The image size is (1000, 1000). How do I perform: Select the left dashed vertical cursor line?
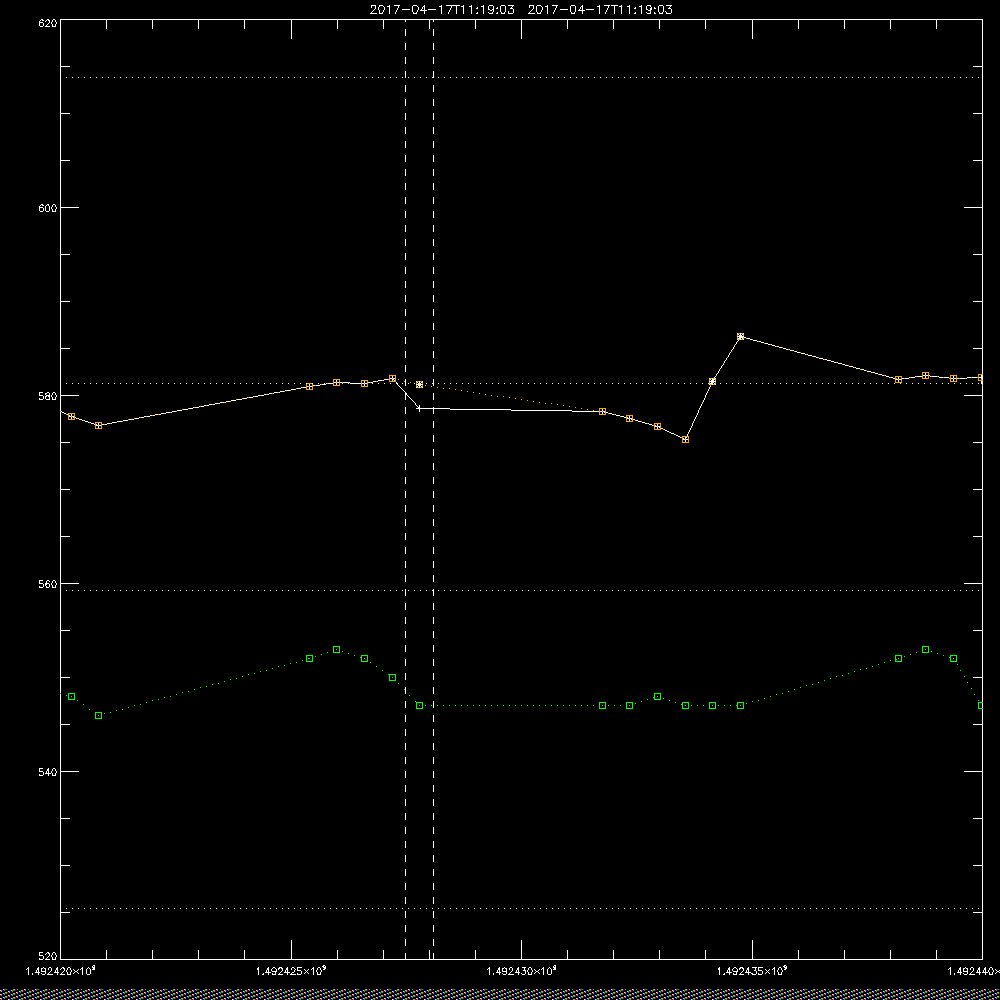[406, 488]
